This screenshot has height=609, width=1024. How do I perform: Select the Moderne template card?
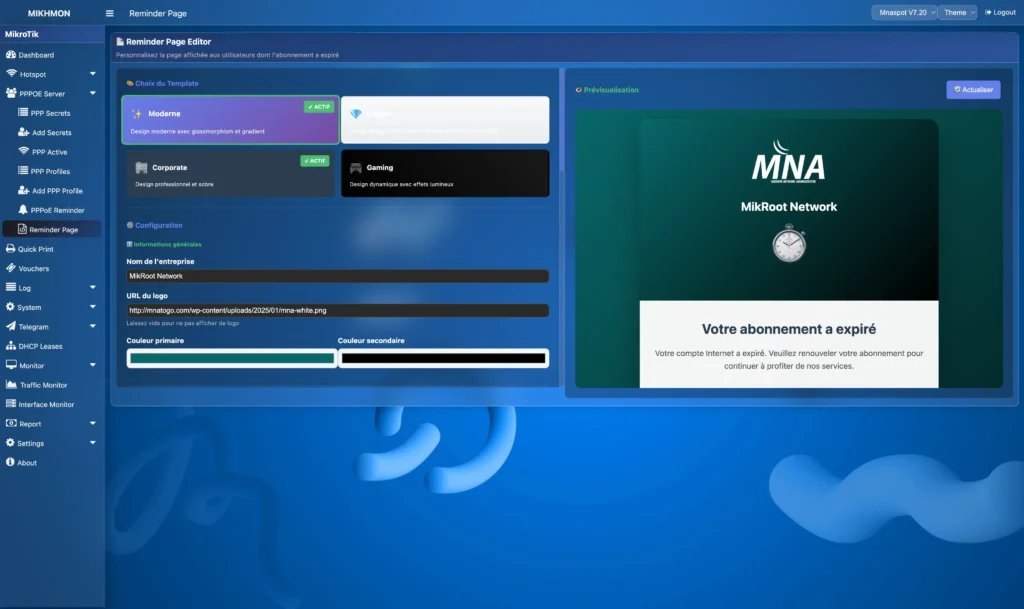(230, 120)
